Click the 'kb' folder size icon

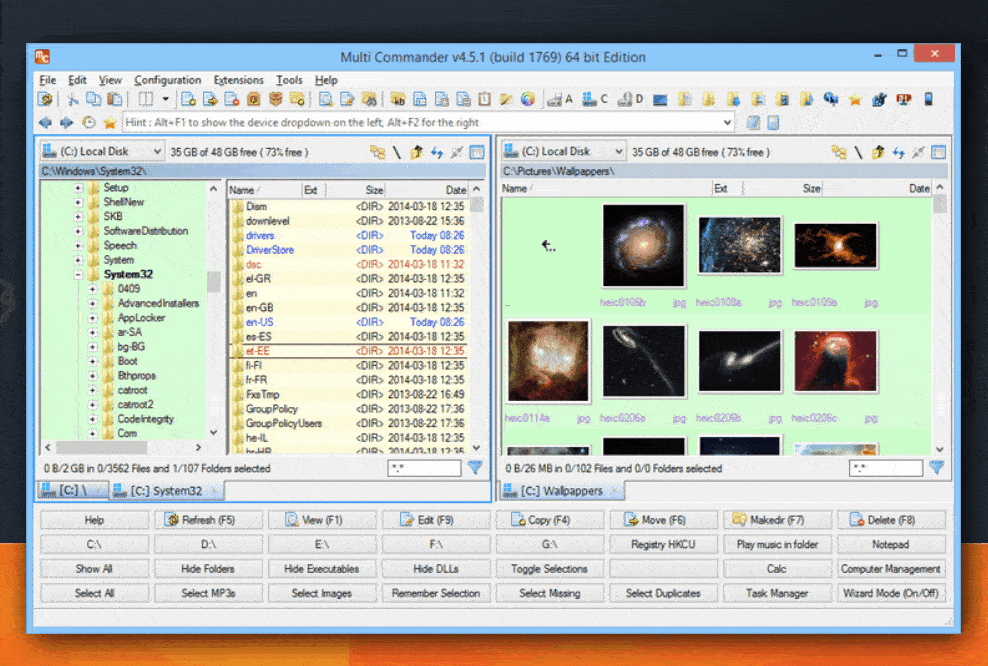coord(398,99)
